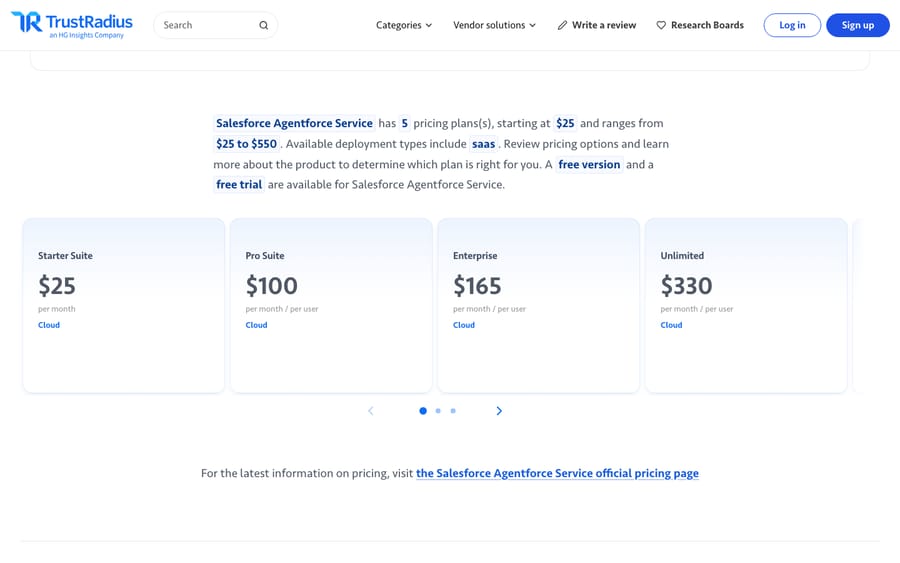This screenshot has width=900, height=563.
Task: Open the Salesforce Agentforce Service official pricing page link
Action: (557, 473)
